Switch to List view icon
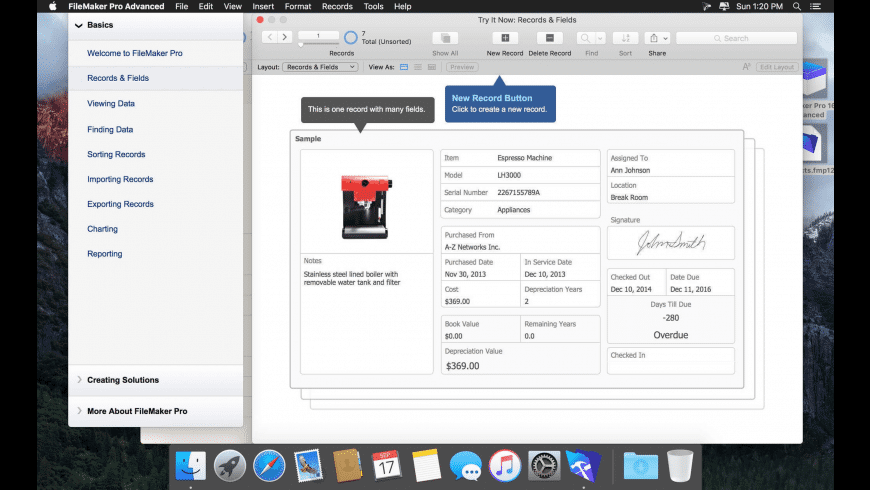Image resolution: width=870 pixels, height=490 pixels. (x=418, y=67)
